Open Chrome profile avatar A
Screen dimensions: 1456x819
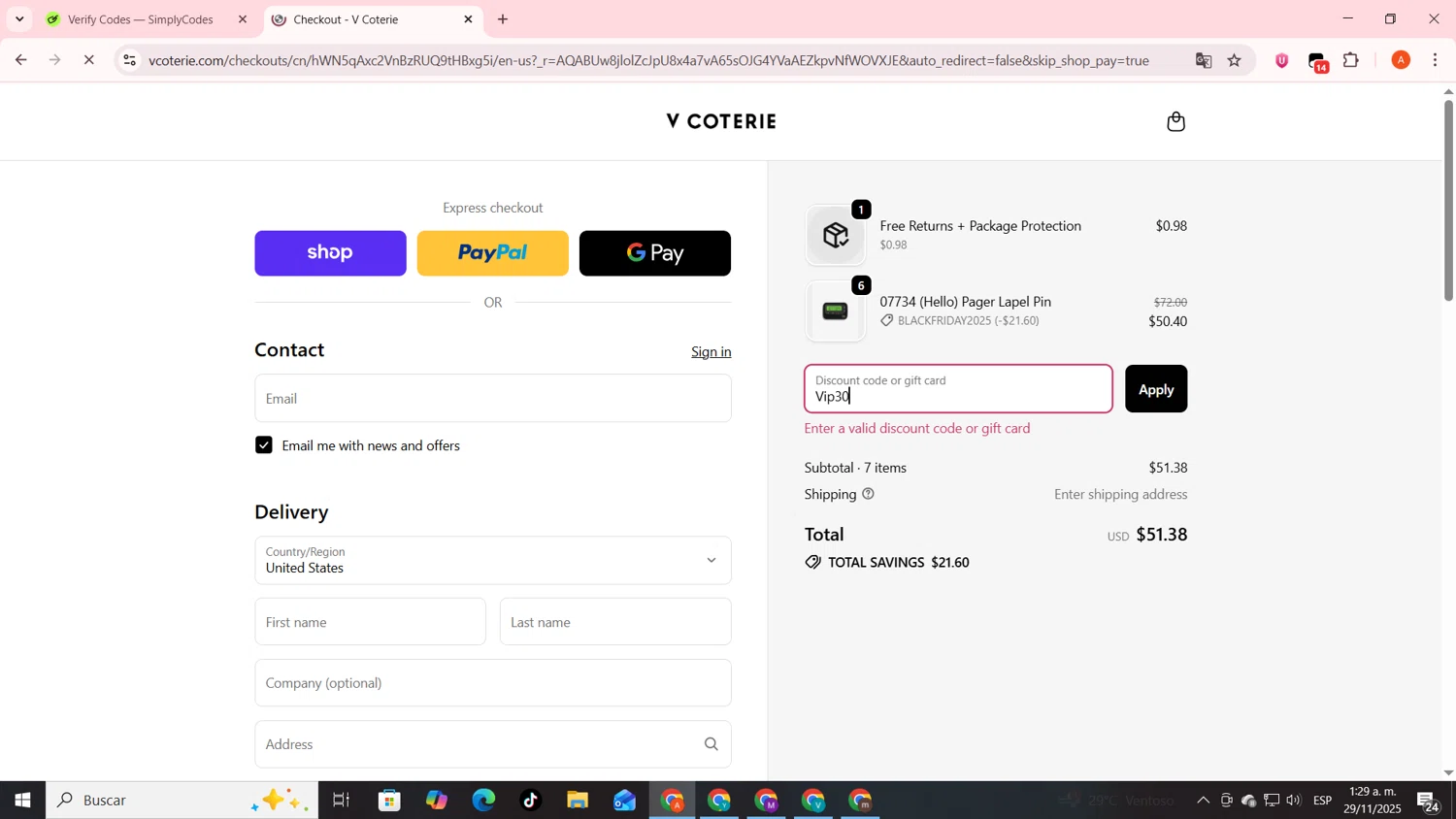[1401, 60]
